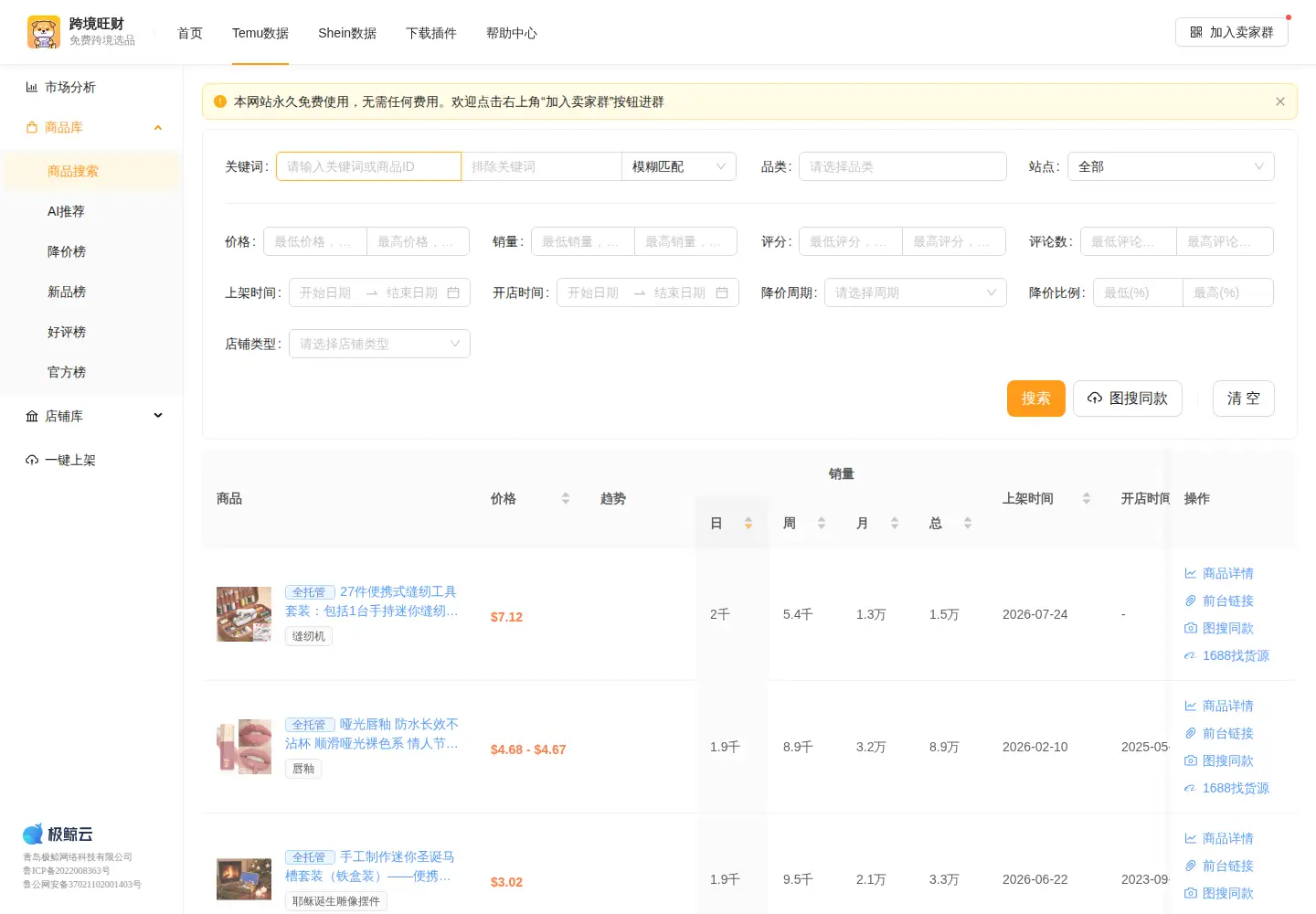Open 商品详情 for the 哑光唇釉 product

(x=1219, y=706)
